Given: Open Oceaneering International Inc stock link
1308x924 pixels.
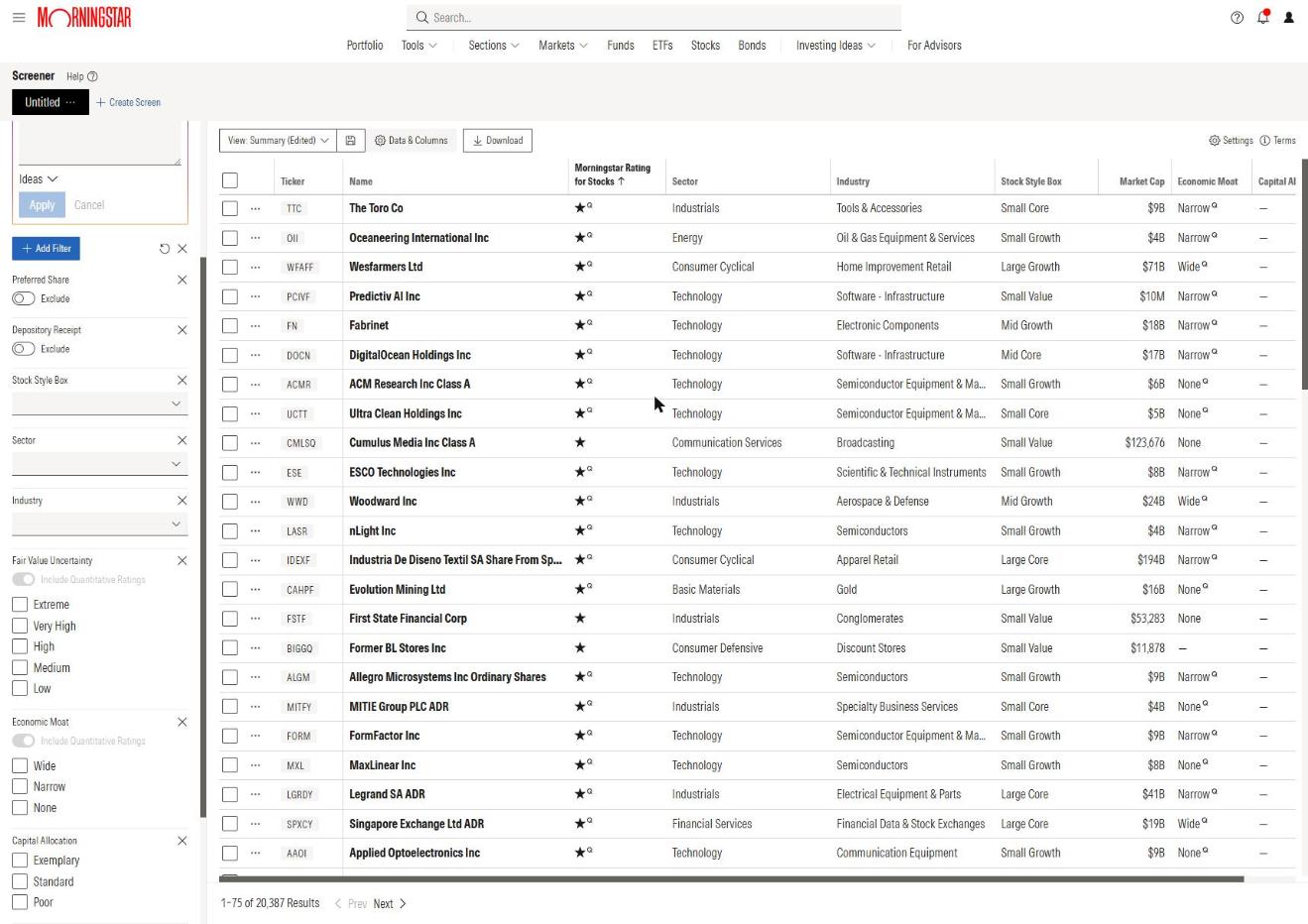Looking at the screenshot, I should pos(418,238).
